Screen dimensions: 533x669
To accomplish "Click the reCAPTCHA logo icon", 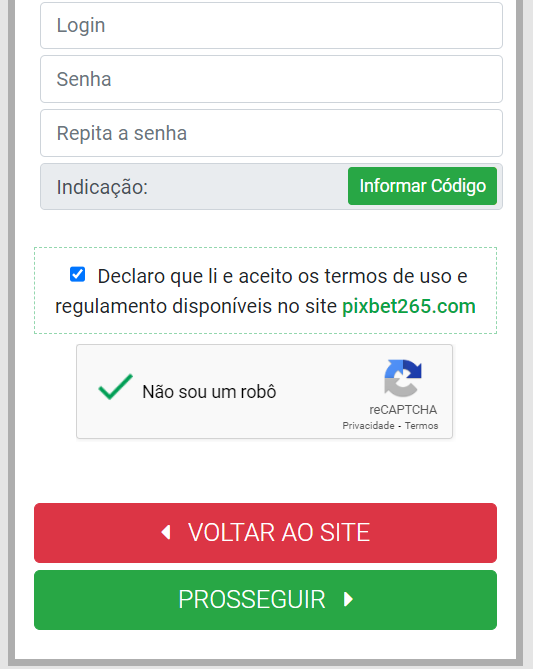I will click(403, 378).
